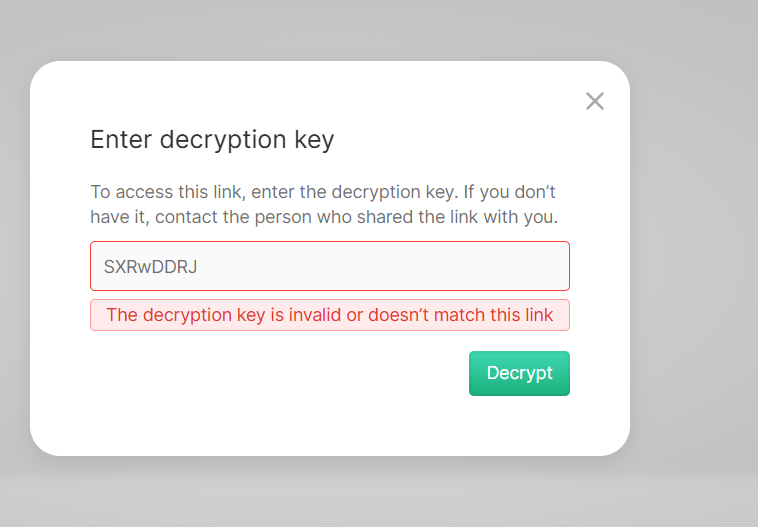Click the instruction paragraph about accessing link
758x527 pixels.
[x=323, y=204]
